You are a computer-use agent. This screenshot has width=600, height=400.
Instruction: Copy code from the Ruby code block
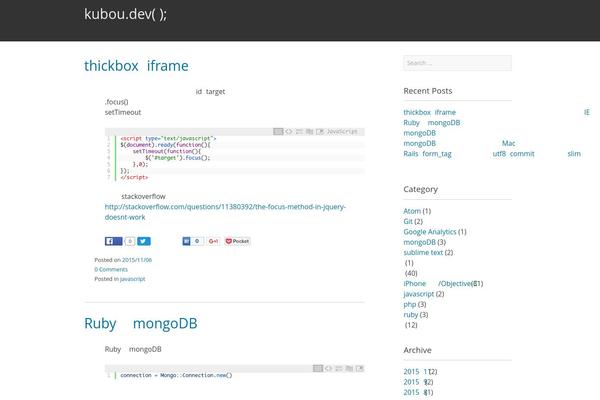point(349,368)
